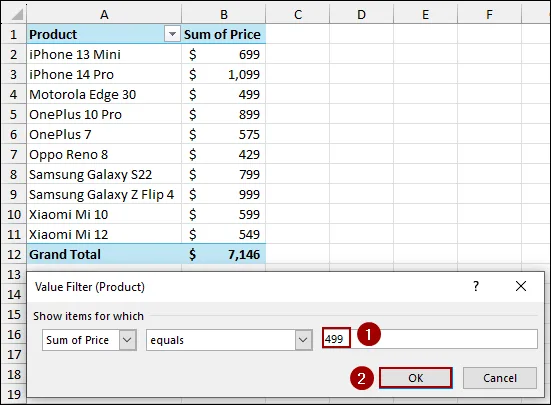Select the Xiaomi Mi 12 cell
This screenshot has width=551, height=405.
(x=104, y=234)
